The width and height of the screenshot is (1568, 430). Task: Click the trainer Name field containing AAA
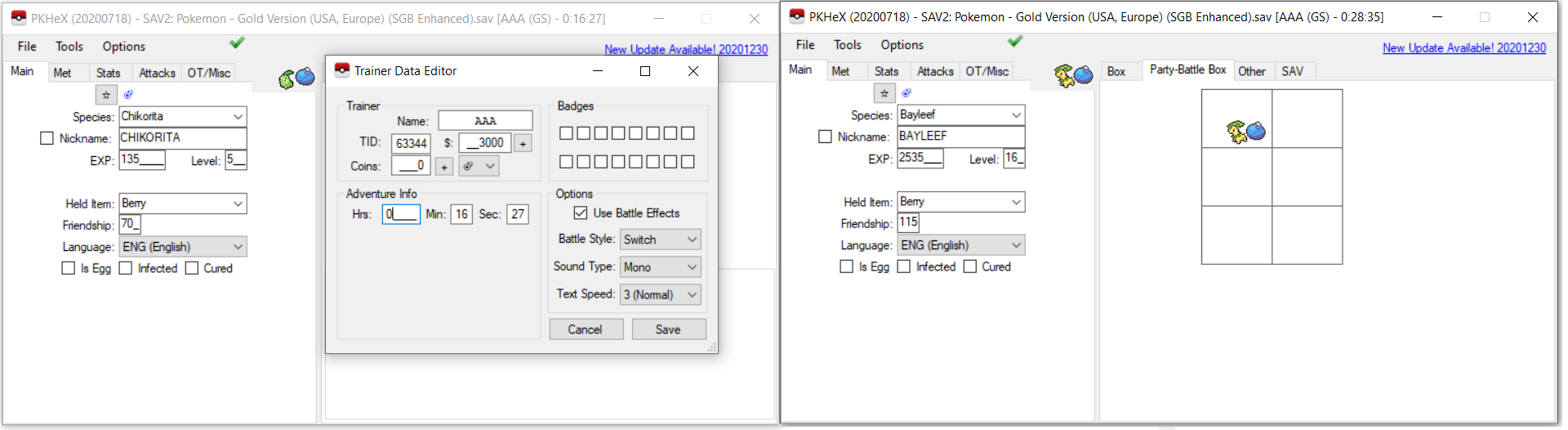tap(485, 121)
